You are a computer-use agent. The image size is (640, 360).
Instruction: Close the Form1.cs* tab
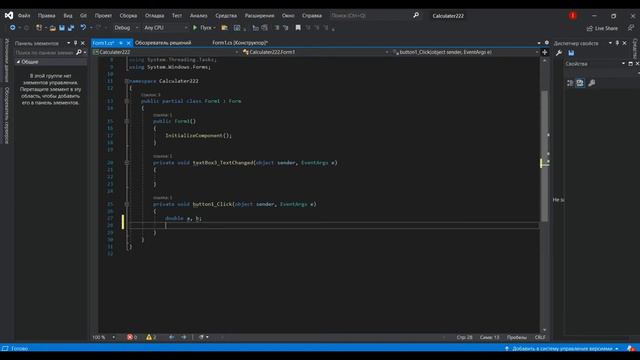pyautogui.click(x=129, y=43)
